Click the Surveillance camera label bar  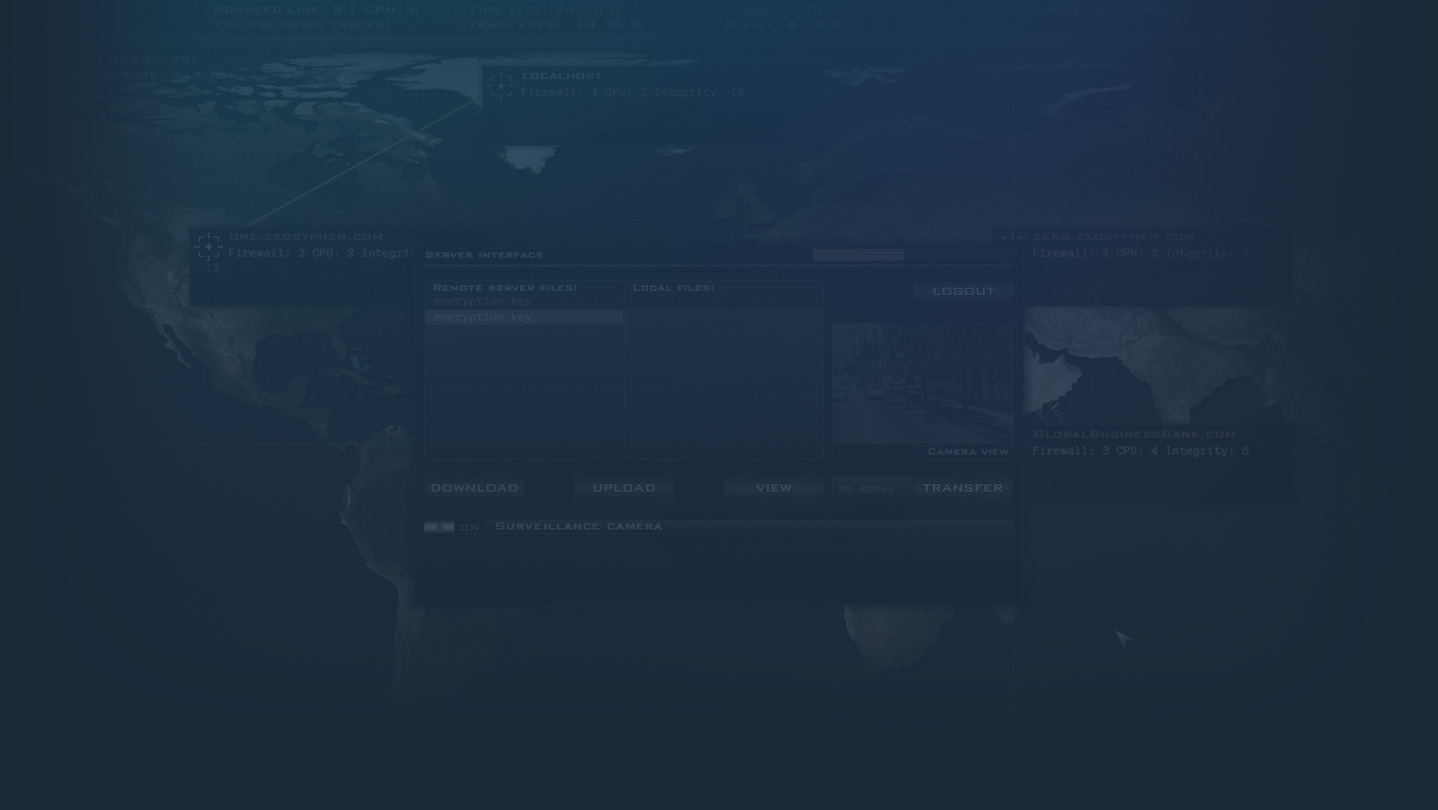tap(750, 526)
